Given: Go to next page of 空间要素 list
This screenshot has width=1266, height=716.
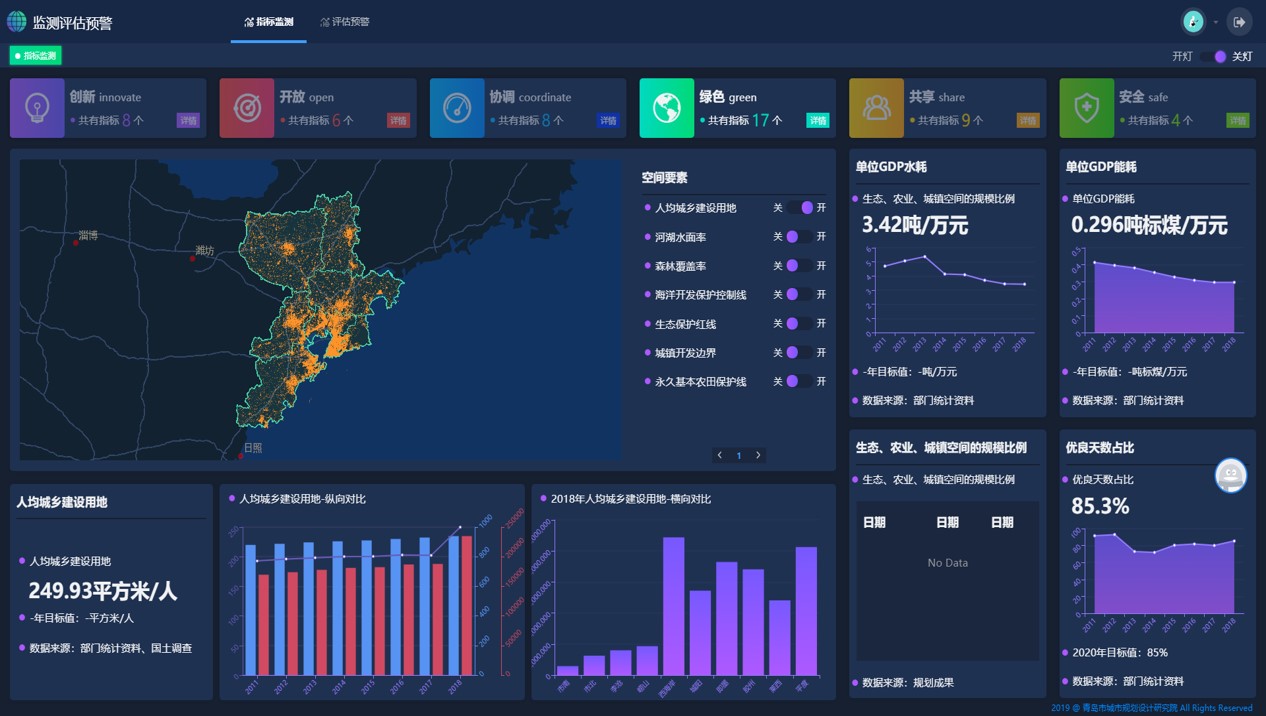Looking at the screenshot, I should coord(758,455).
